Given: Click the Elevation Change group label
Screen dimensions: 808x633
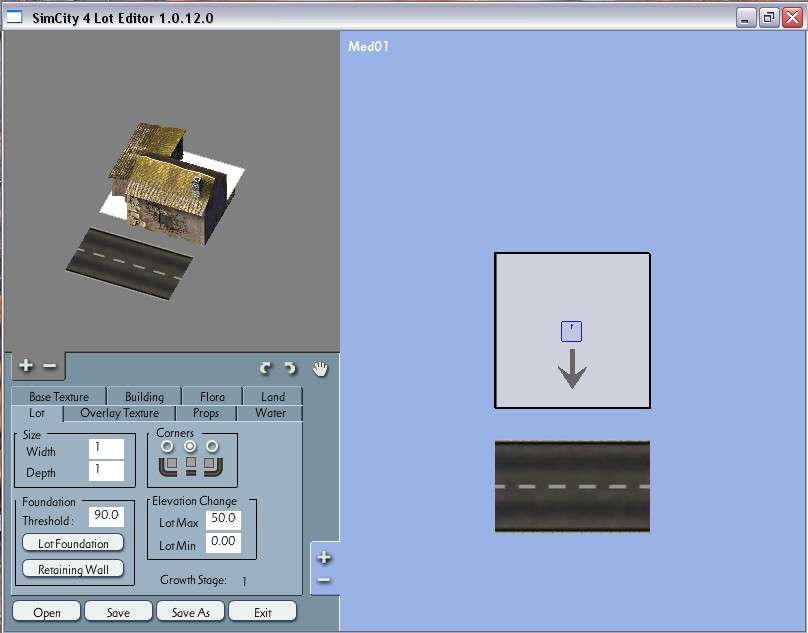Looking at the screenshot, I should (x=194, y=501).
